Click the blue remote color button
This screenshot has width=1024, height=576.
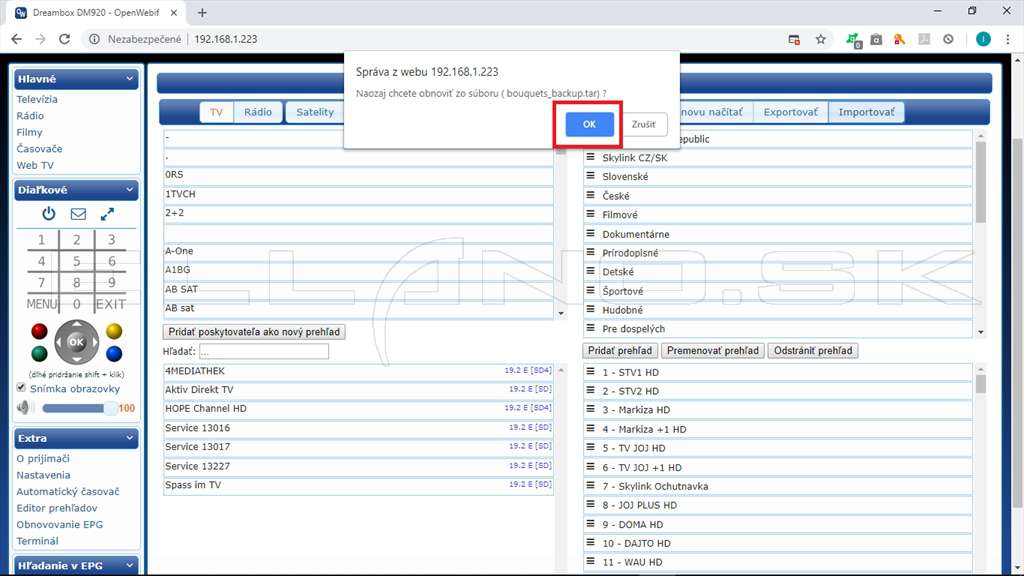point(114,353)
